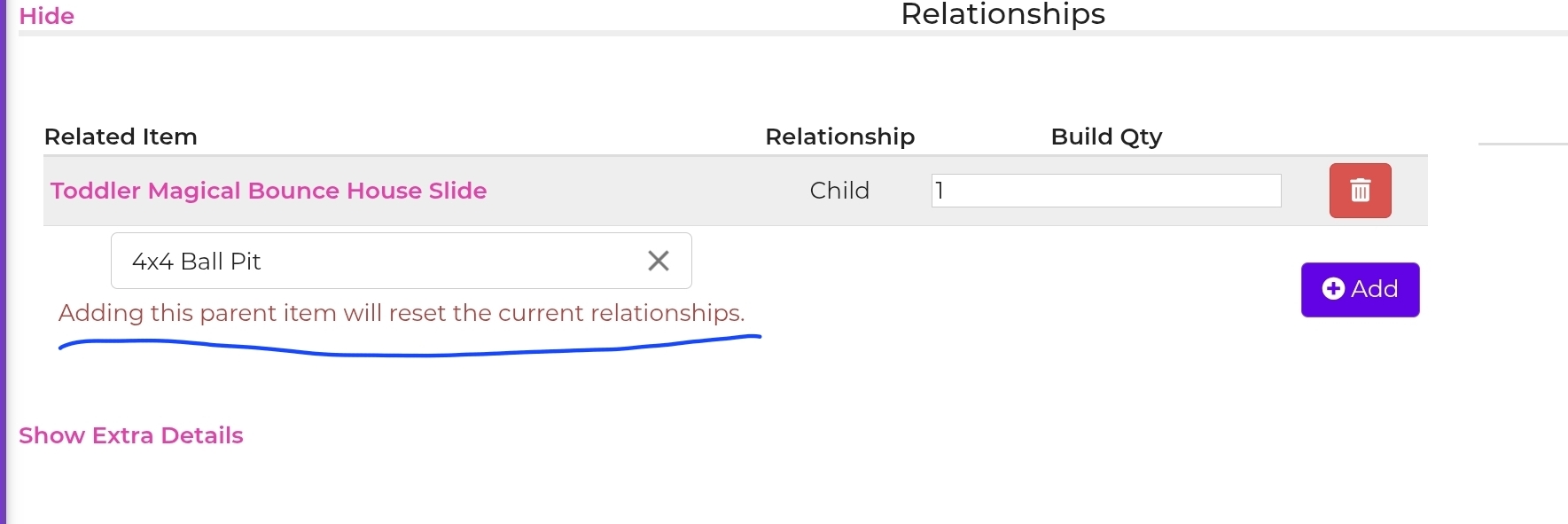
Task: Clear the 4x4 Ball Pit selection
Action: pyautogui.click(x=658, y=261)
